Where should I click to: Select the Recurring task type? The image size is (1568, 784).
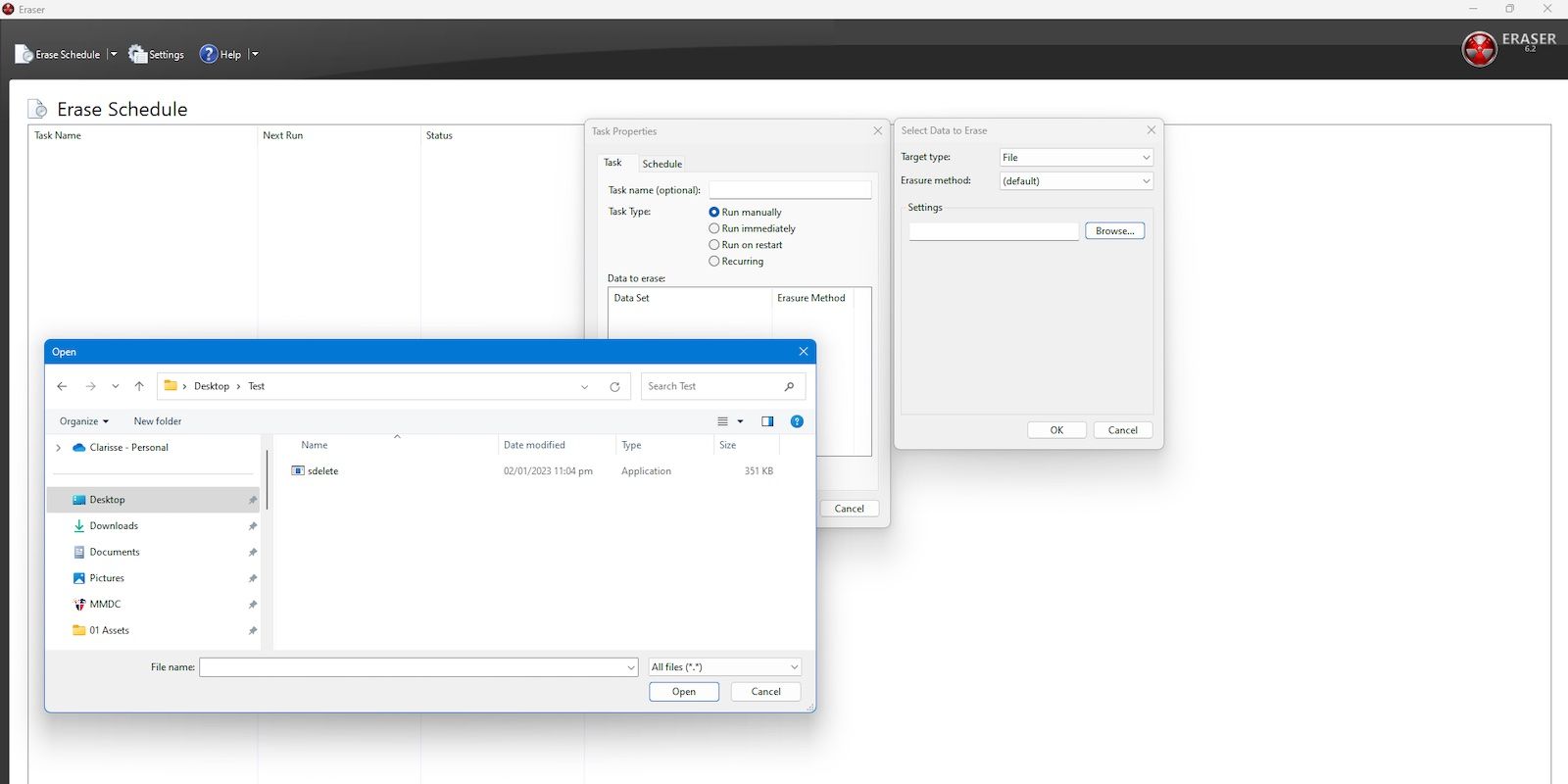[x=736, y=262]
